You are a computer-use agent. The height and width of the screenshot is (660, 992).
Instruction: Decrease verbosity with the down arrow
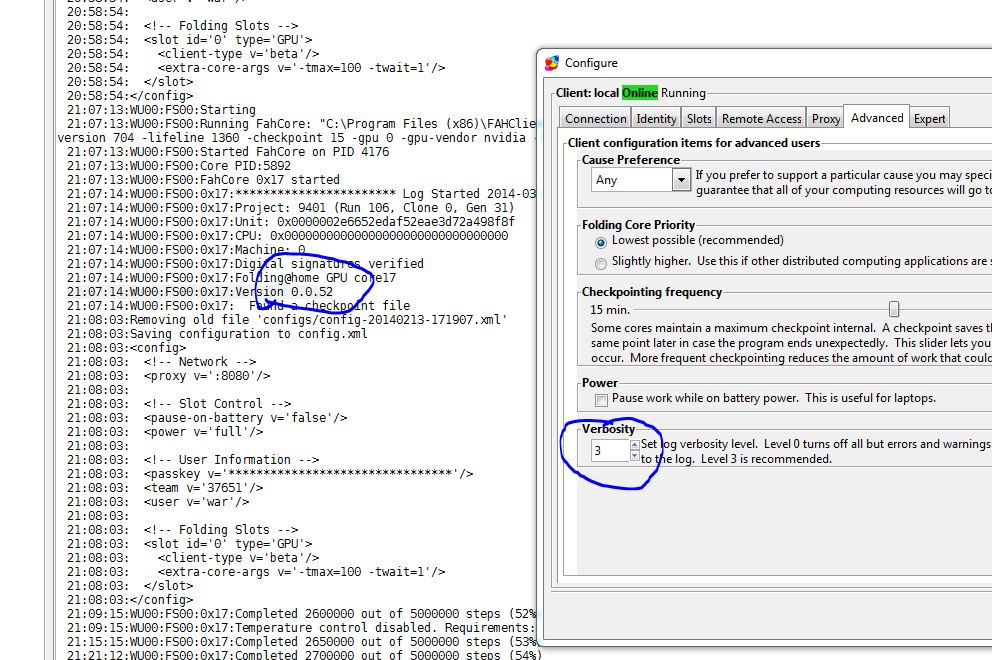(x=635, y=456)
